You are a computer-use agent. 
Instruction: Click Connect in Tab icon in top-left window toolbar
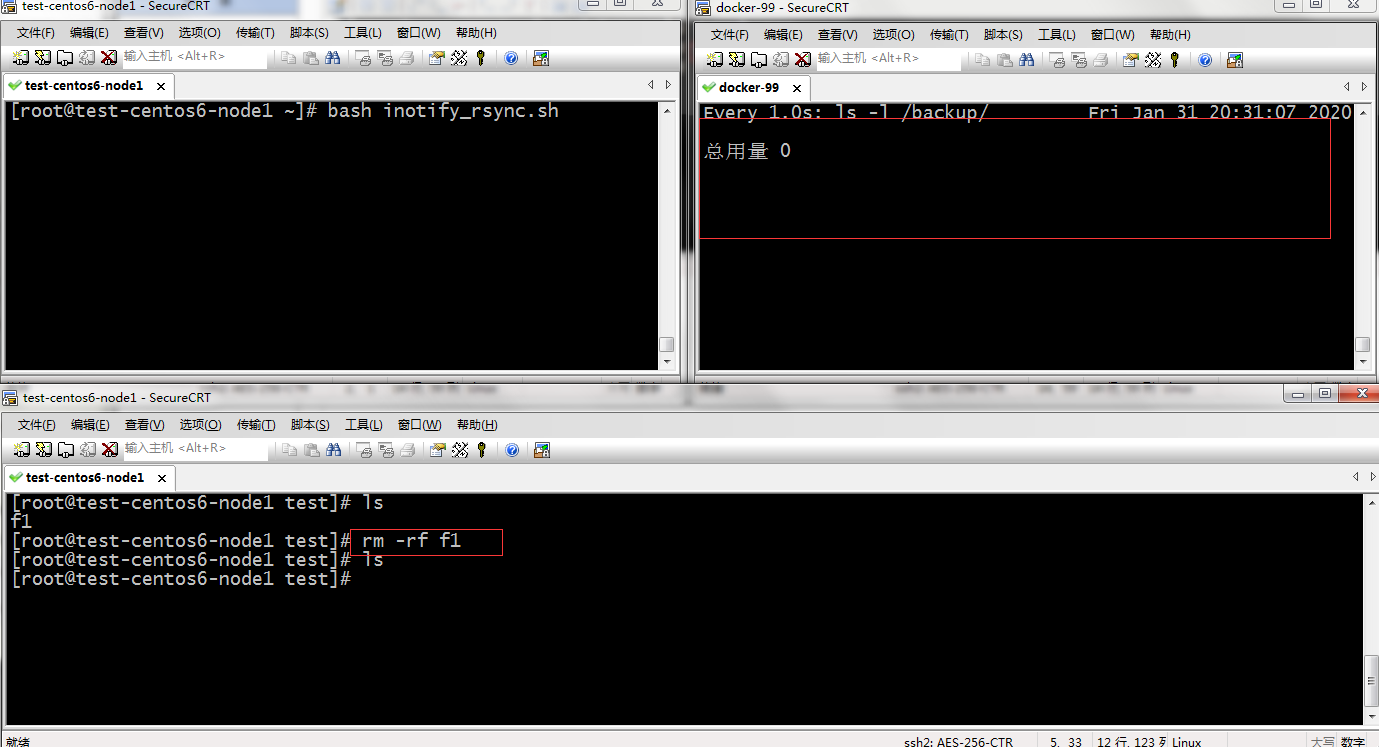(64, 58)
